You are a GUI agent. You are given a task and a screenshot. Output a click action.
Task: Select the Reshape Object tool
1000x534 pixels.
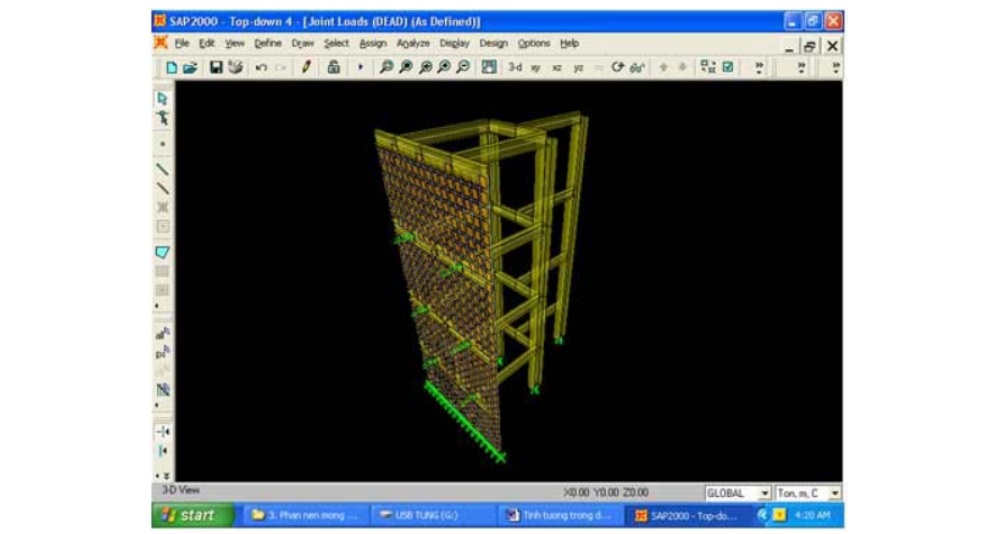[163, 118]
